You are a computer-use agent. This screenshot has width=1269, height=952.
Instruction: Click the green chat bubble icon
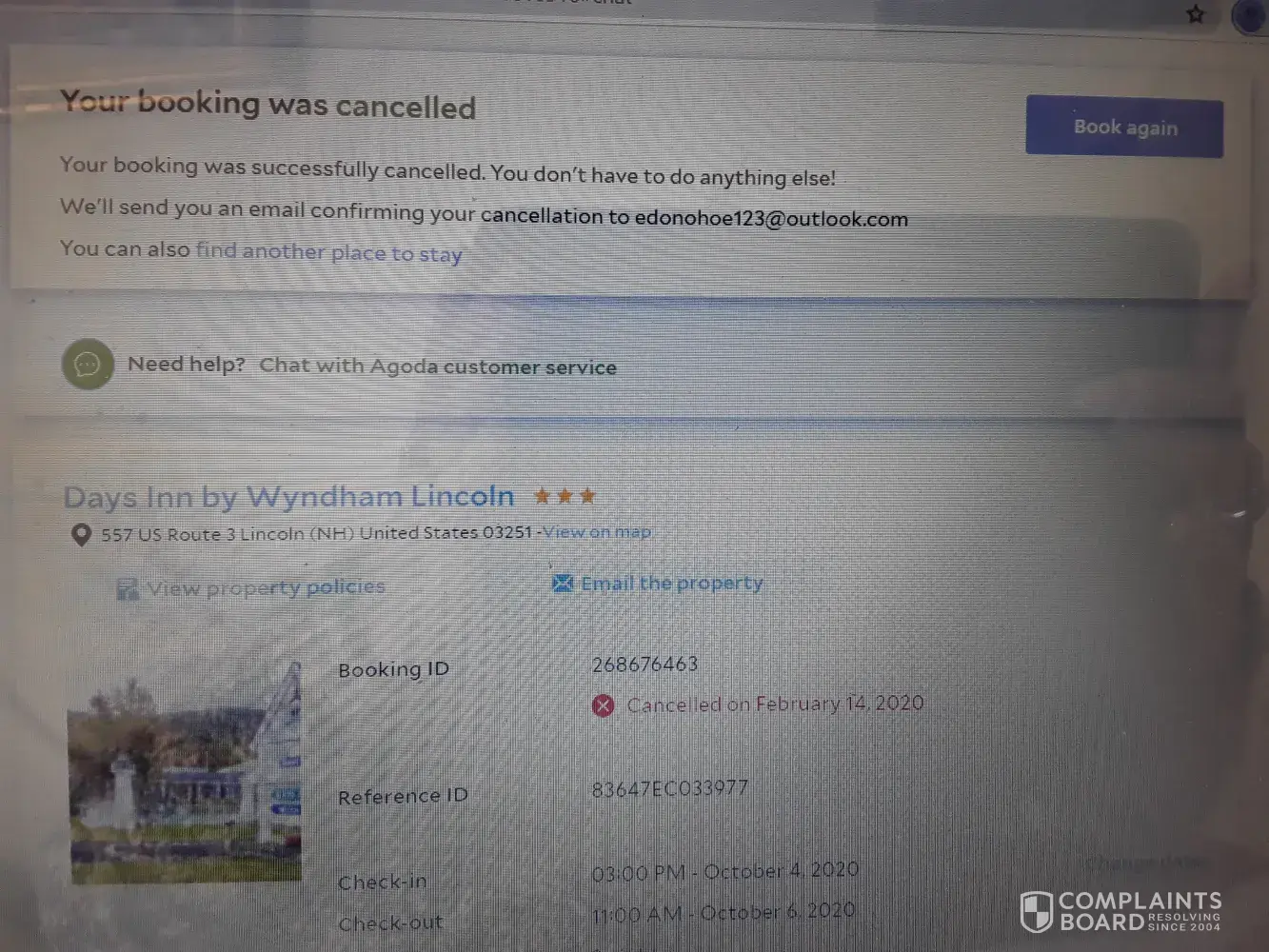(88, 364)
